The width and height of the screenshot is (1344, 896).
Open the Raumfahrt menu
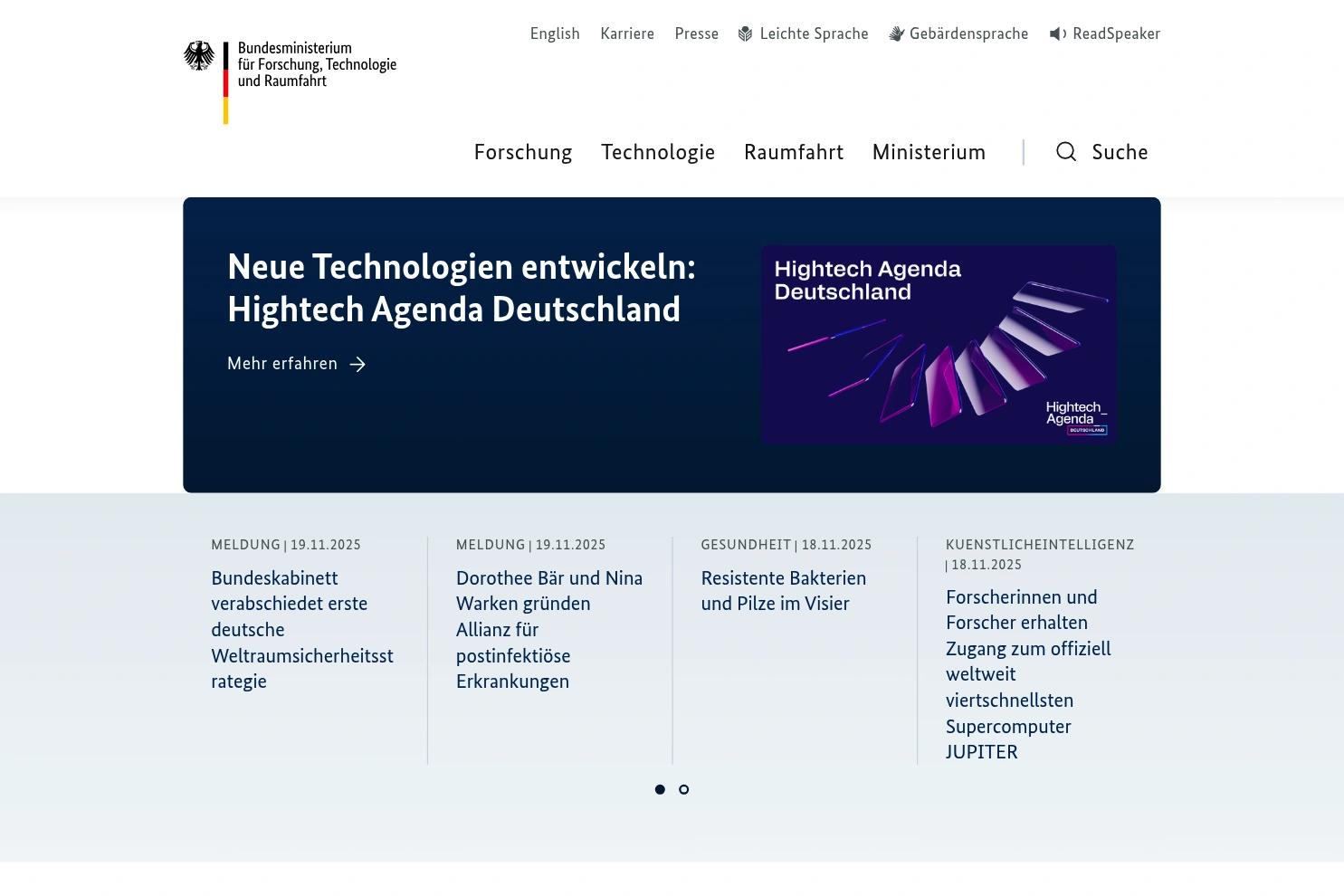794,152
